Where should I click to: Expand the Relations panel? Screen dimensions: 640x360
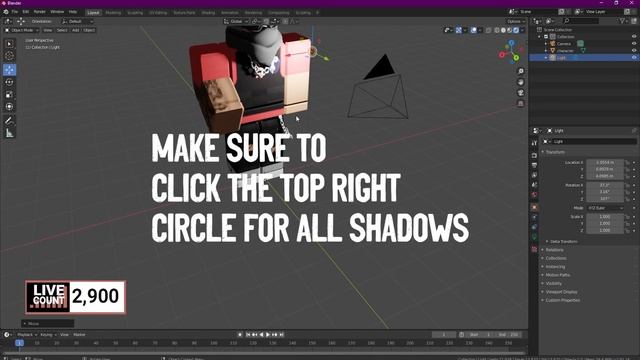(x=554, y=250)
